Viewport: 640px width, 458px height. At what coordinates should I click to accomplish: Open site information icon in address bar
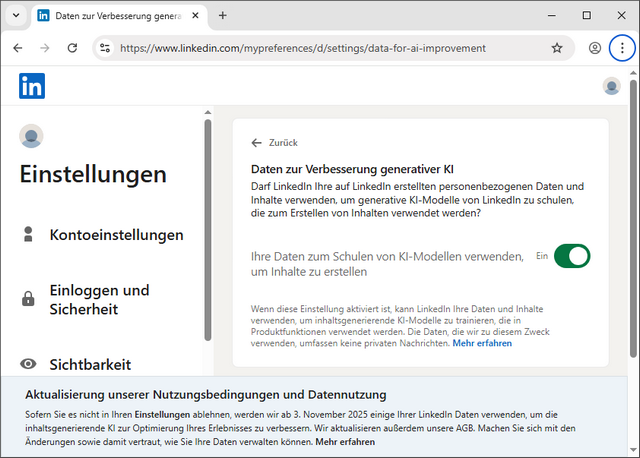[105, 48]
